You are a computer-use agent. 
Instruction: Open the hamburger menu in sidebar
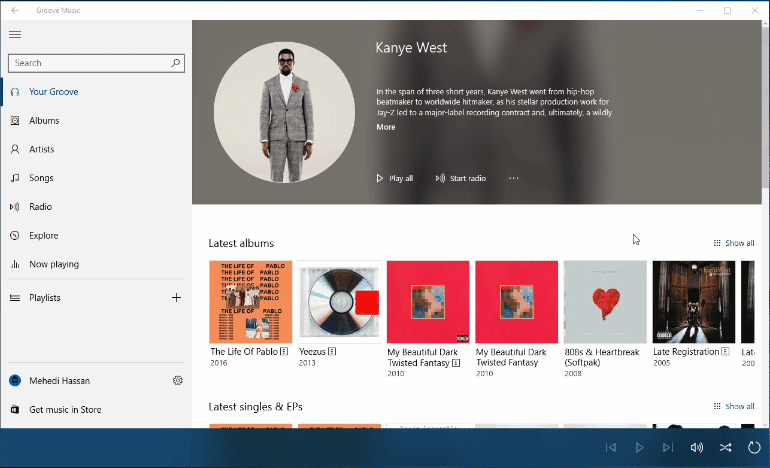pos(15,34)
